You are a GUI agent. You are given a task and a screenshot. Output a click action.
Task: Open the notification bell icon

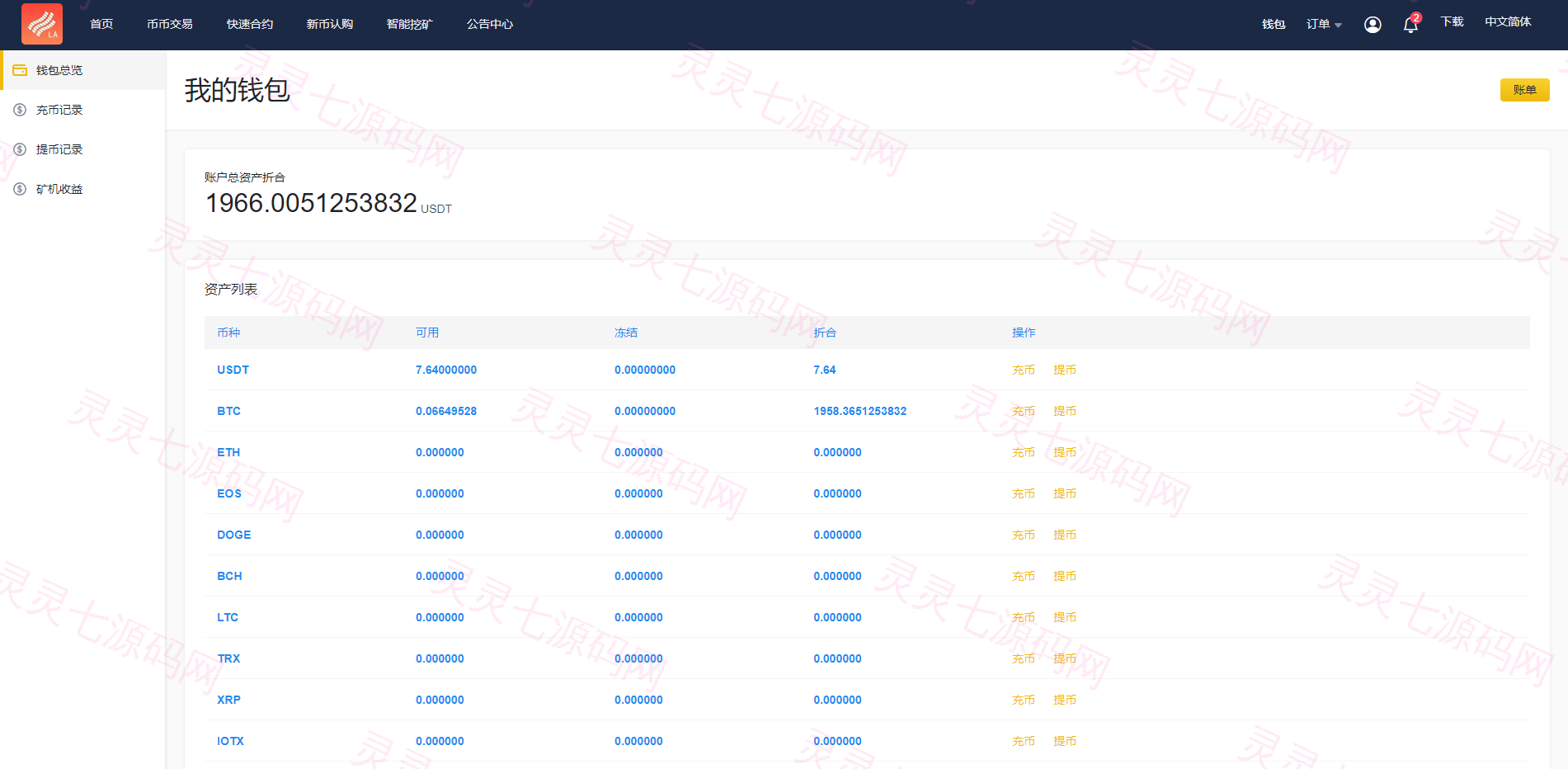coord(1410,25)
